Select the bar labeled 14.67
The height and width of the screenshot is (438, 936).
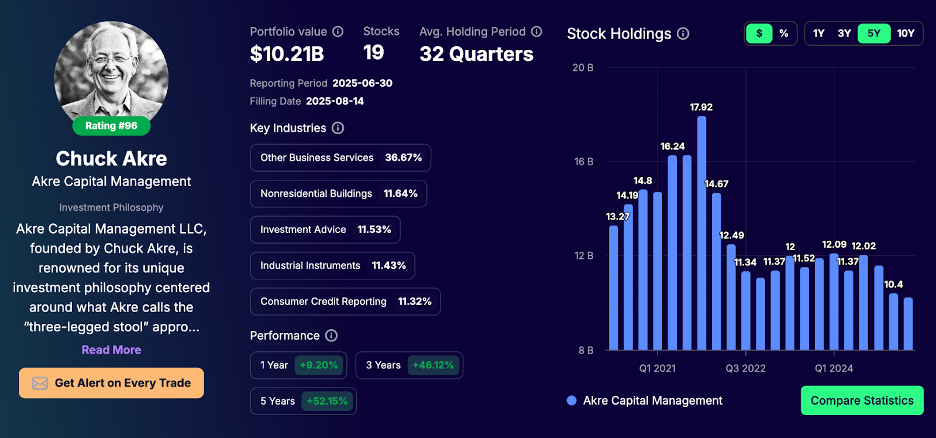tap(716, 272)
